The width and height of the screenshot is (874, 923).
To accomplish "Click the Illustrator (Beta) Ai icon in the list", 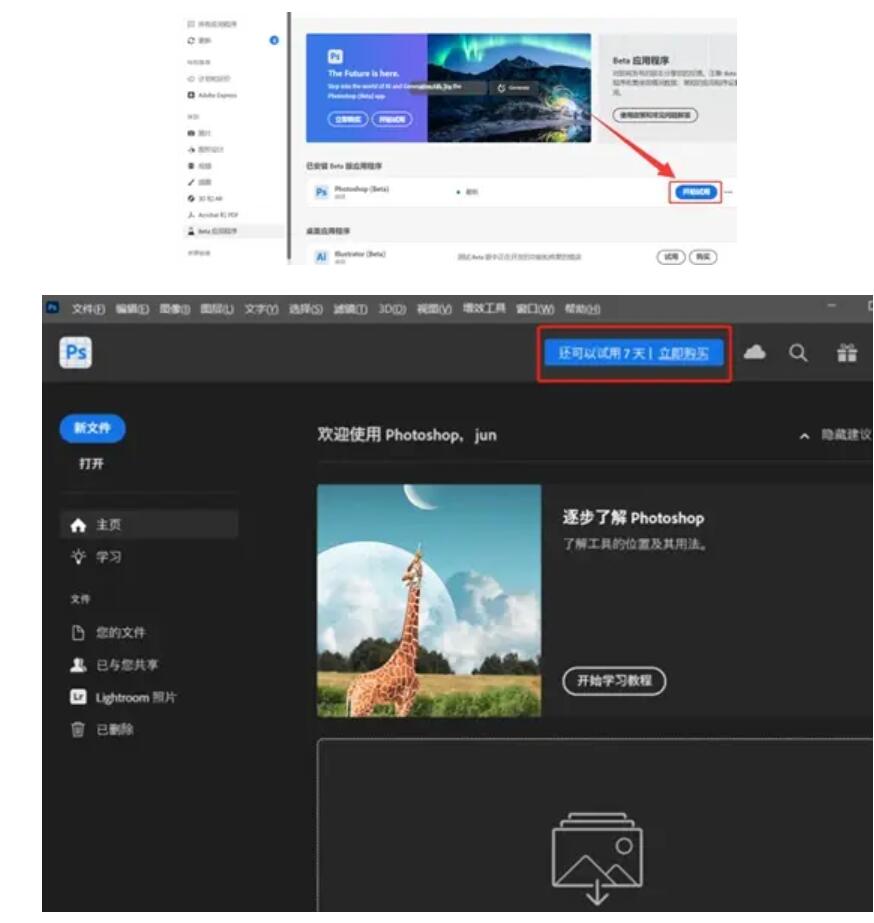I will tap(321, 257).
